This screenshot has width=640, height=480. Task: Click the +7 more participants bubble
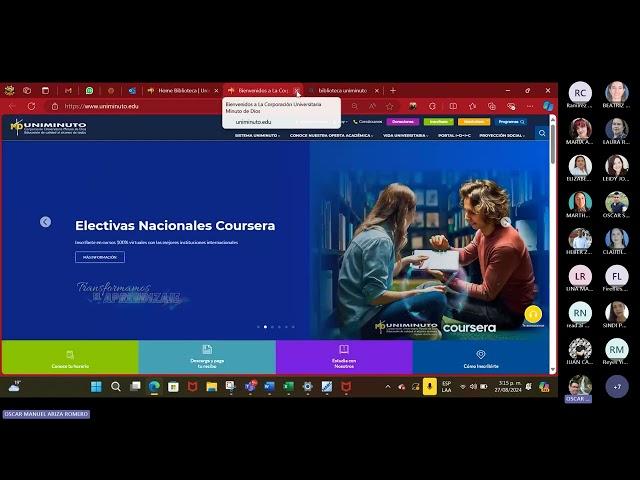(x=617, y=387)
